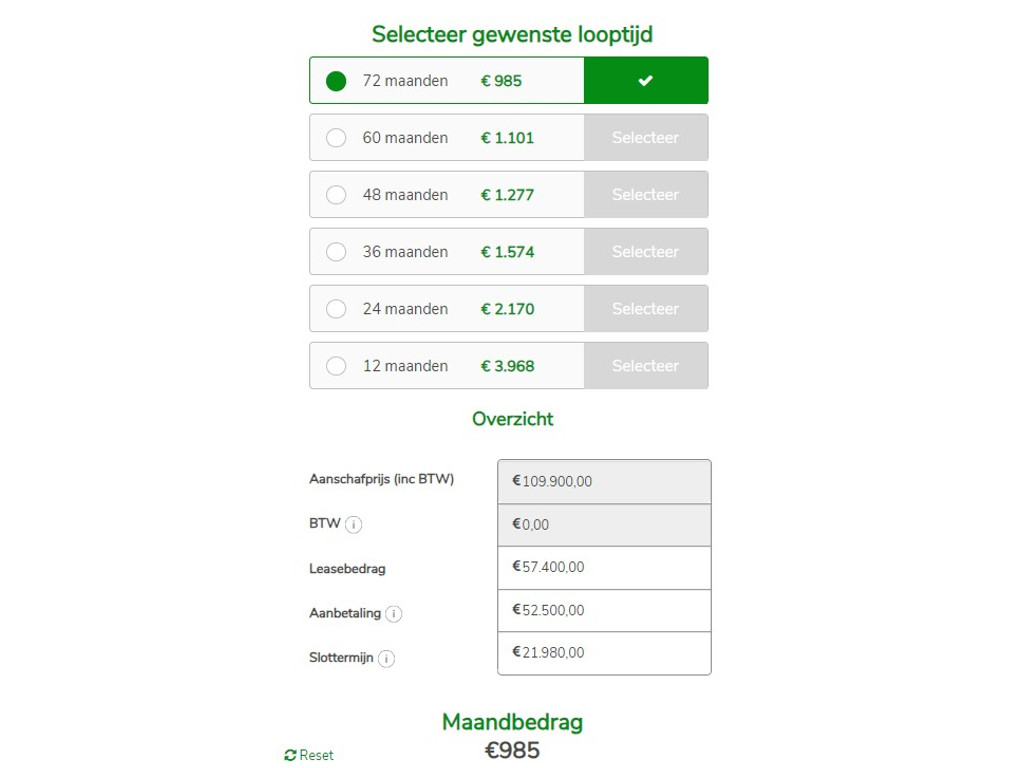
Task: Click the Slottermijn info icon
Action: tap(387, 658)
